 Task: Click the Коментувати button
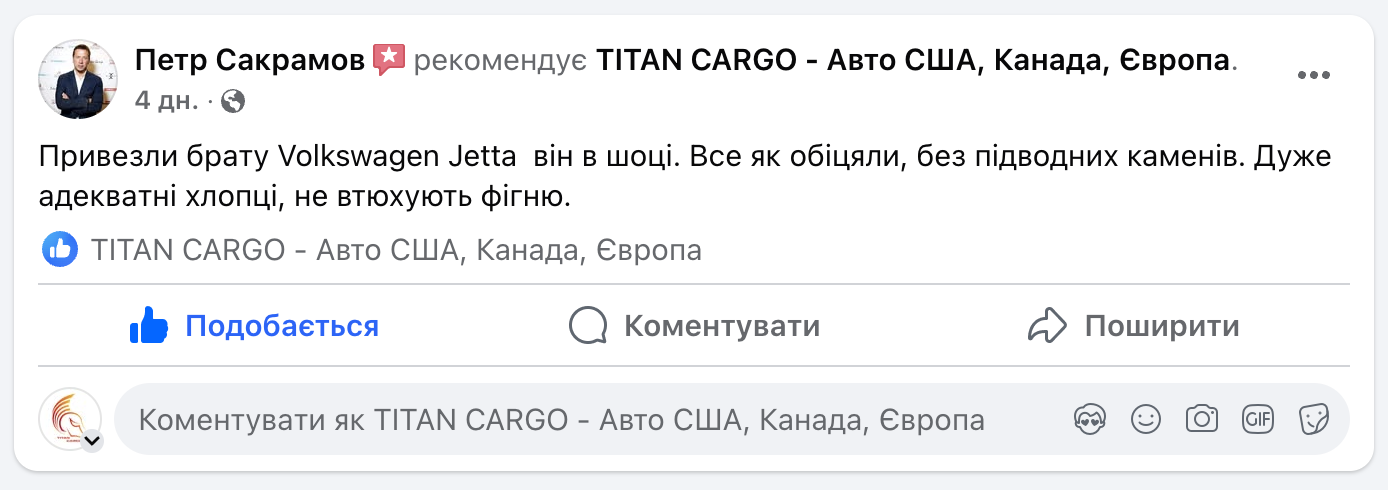pos(694,326)
